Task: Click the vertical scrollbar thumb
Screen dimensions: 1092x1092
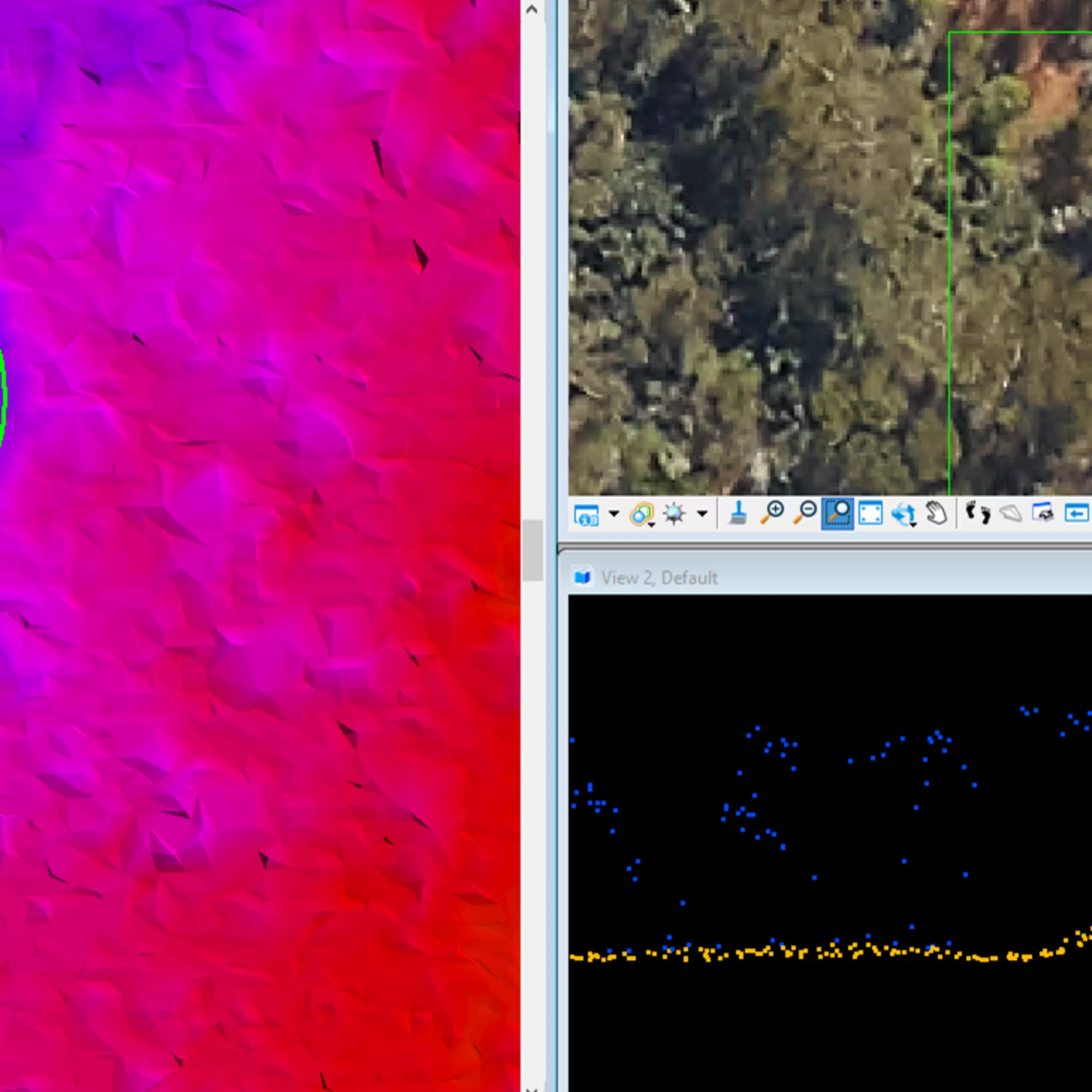Action: click(532, 550)
